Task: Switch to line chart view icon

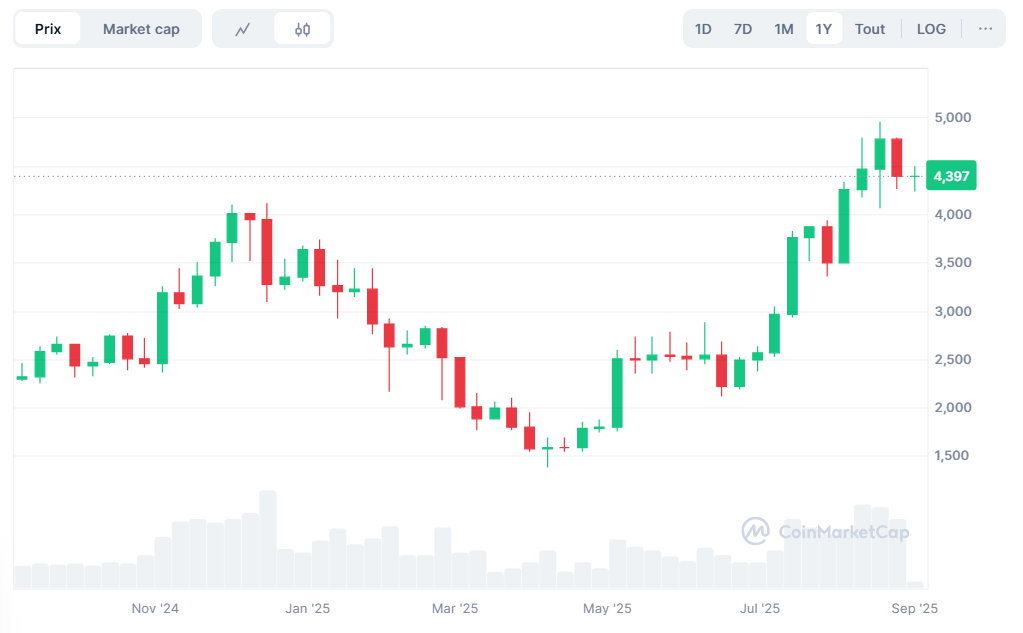Action: click(x=243, y=29)
